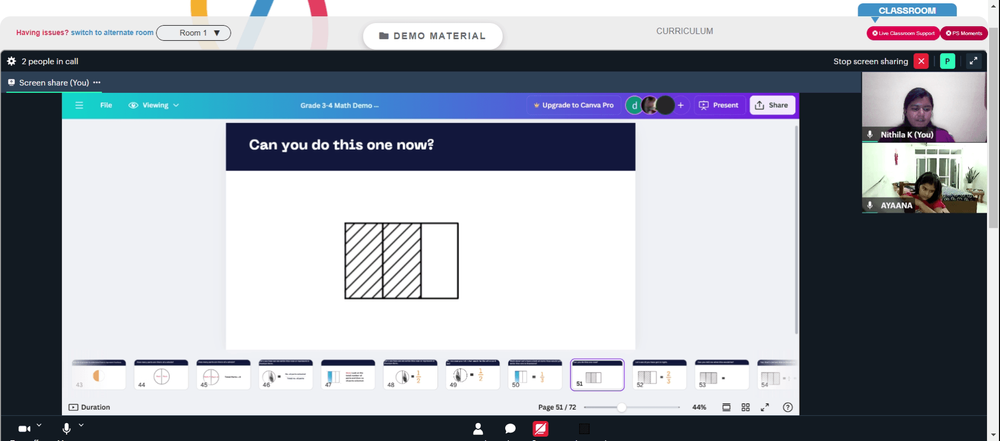
Task: Open the Demo Material tab
Action: click(x=432, y=36)
